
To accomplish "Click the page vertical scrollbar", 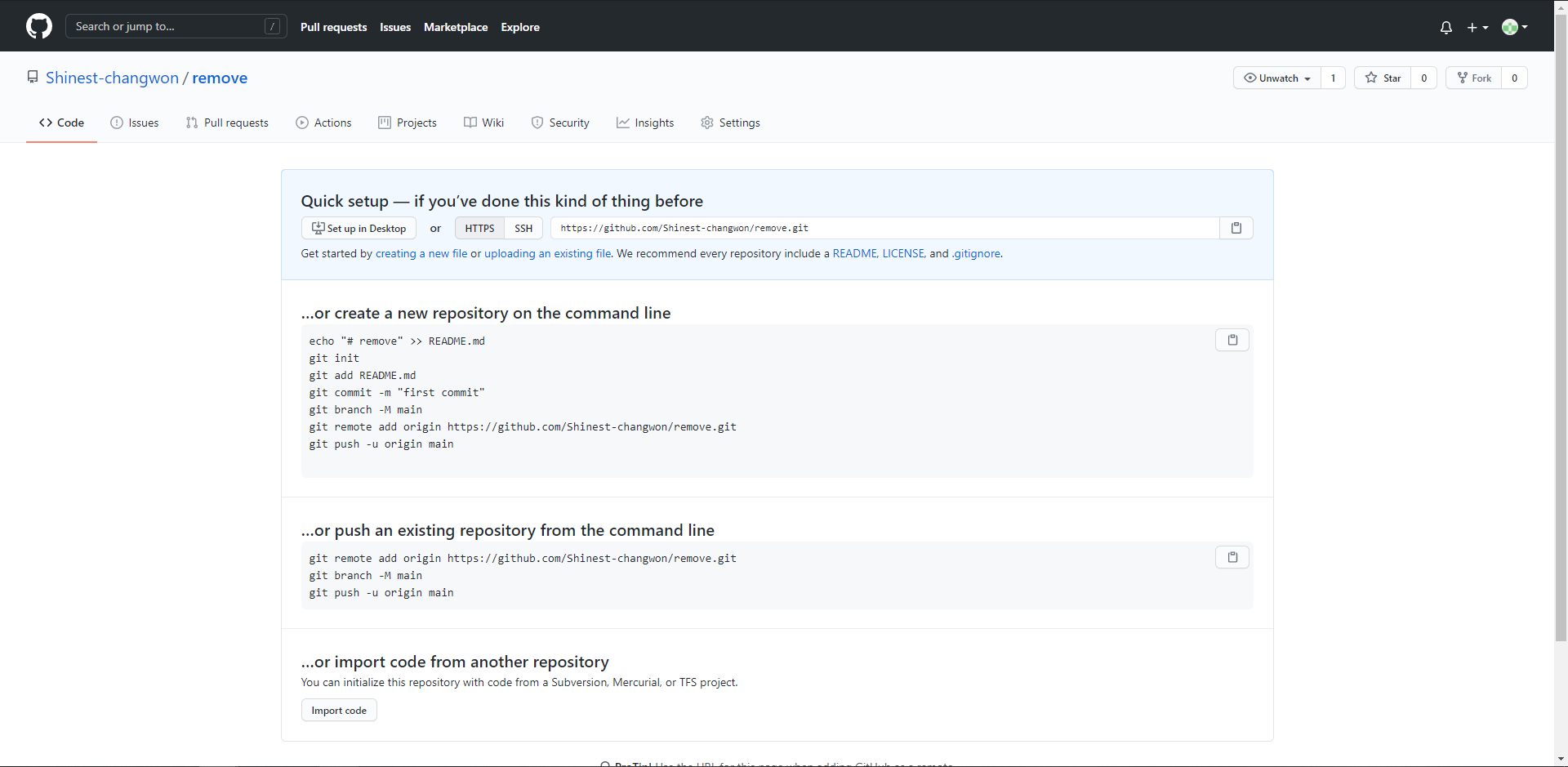I will pos(1561,327).
